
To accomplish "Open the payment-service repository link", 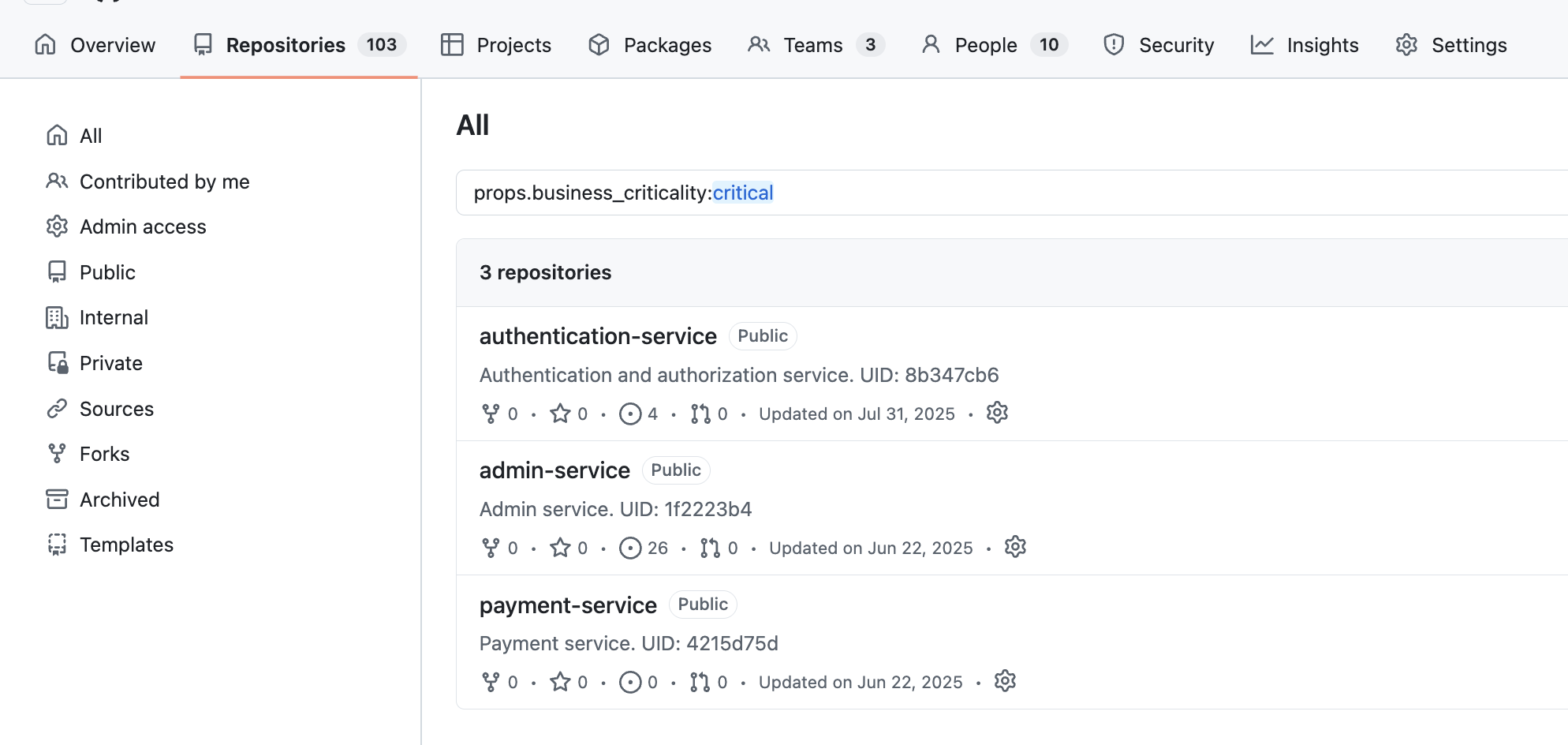I will click(568, 605).
